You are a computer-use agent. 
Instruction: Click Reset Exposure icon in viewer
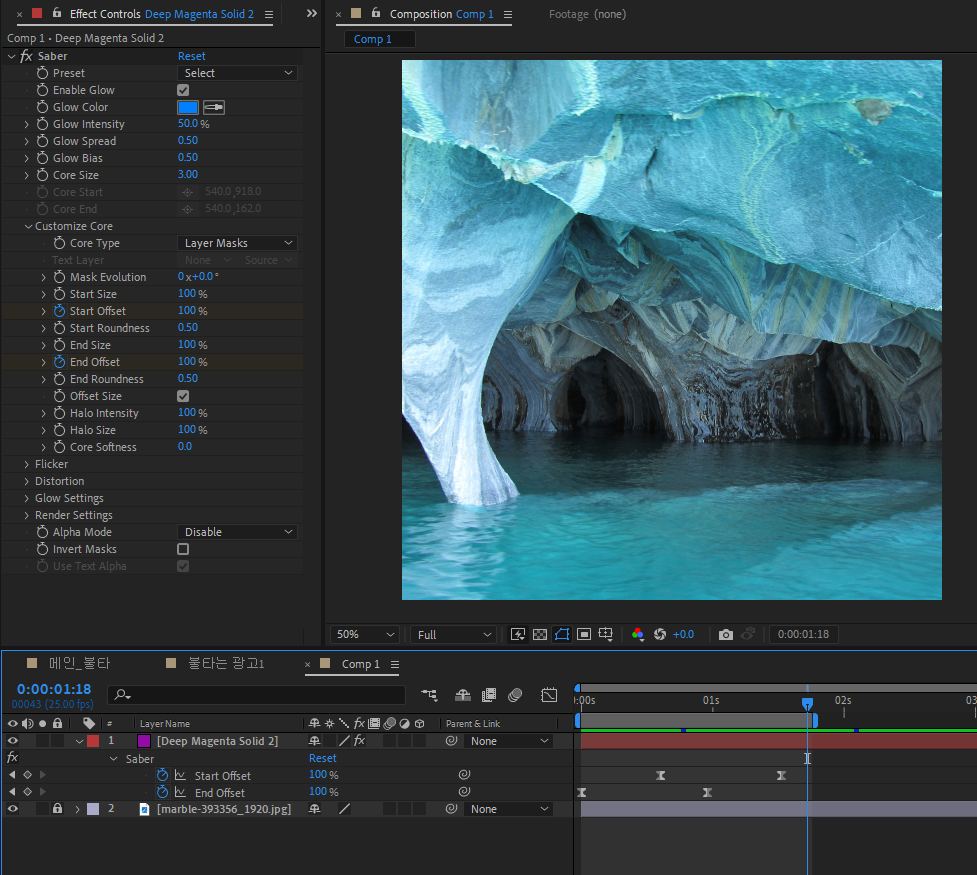coord(660,634)
